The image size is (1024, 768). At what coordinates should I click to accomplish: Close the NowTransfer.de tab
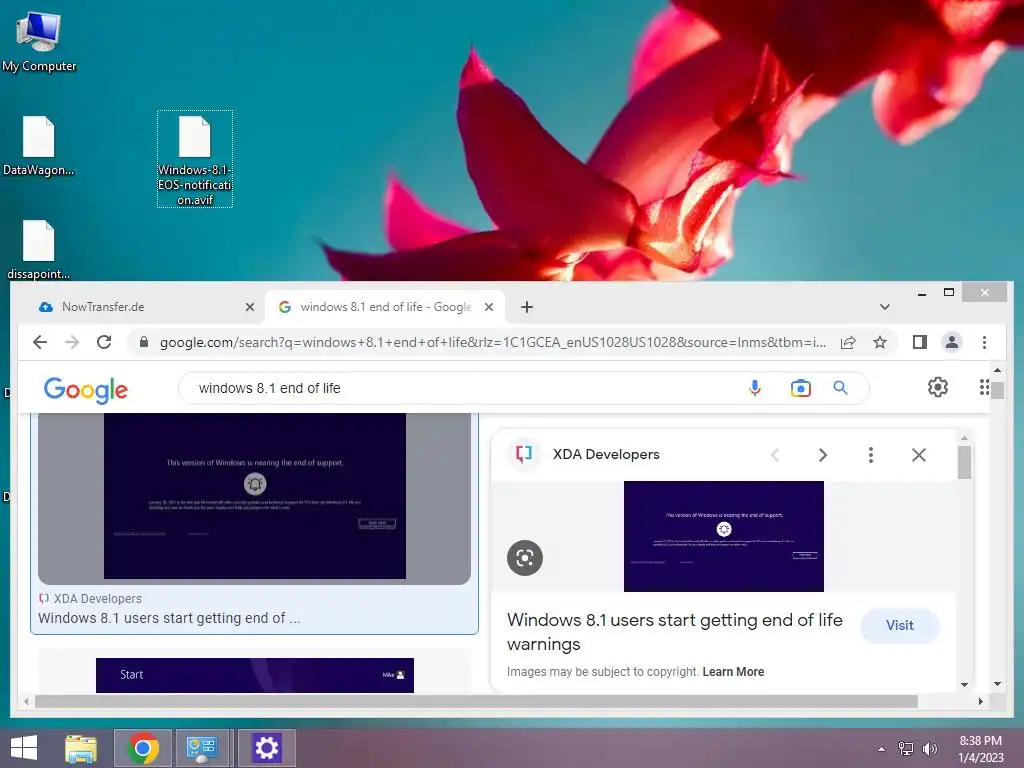point(249,307)
